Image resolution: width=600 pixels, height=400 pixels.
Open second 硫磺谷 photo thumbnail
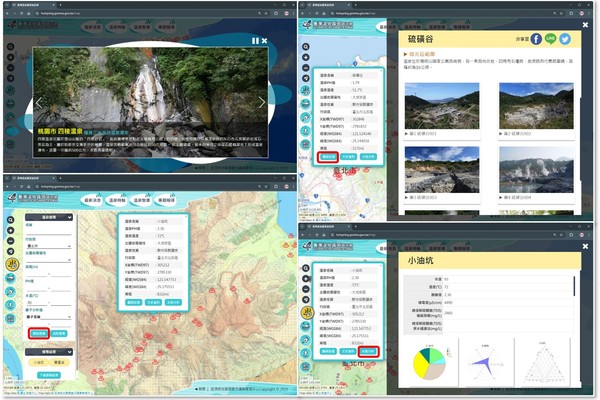click(x=536, y=106)
